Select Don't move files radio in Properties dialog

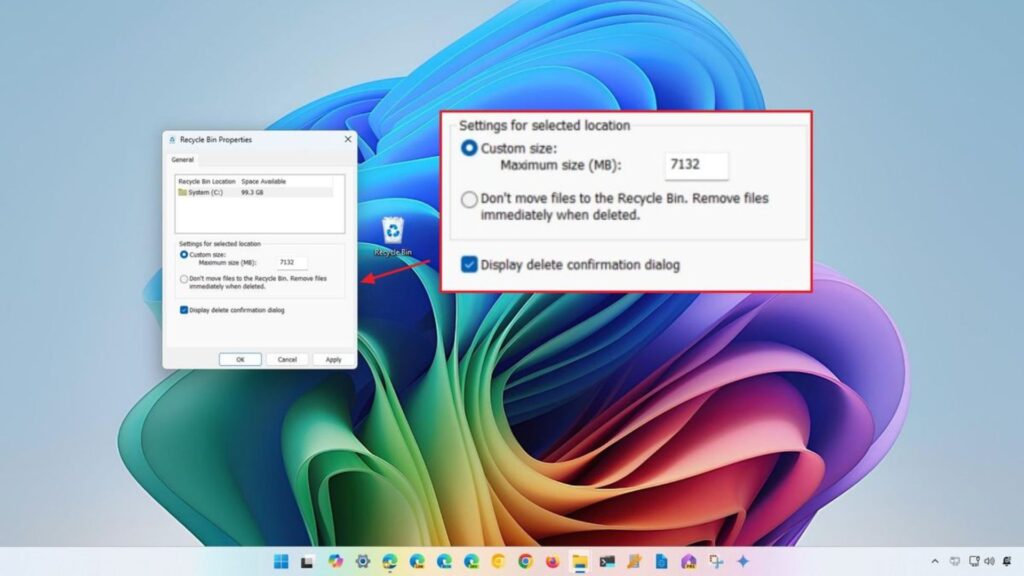point(184,278)
